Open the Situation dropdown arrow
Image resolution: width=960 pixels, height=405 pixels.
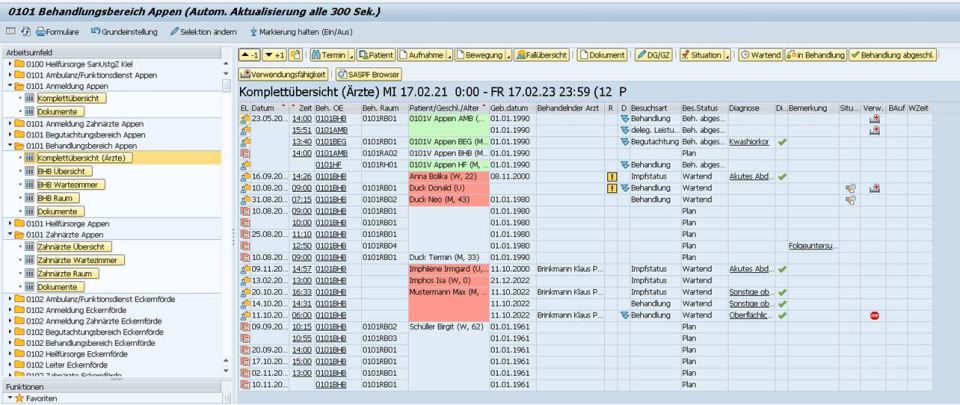[x=727, y=54]
